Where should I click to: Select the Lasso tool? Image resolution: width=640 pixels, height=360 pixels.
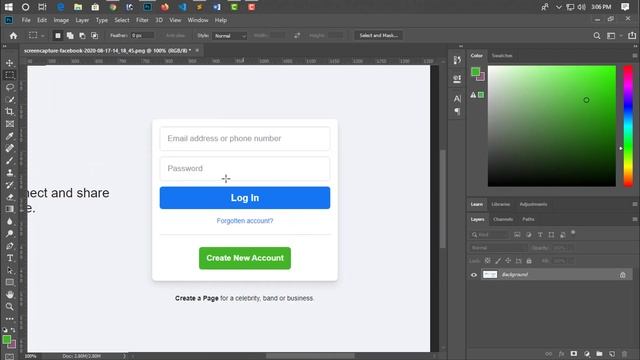[10, 87]
